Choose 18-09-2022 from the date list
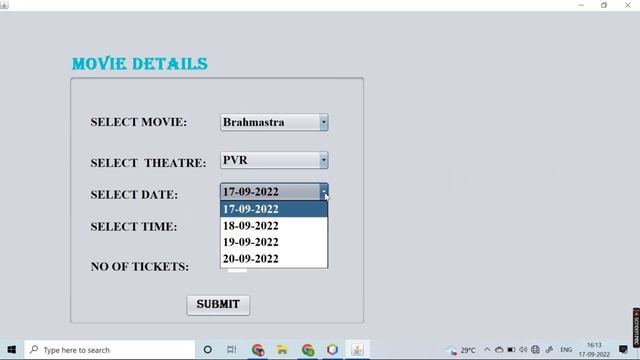 (274, 226)
